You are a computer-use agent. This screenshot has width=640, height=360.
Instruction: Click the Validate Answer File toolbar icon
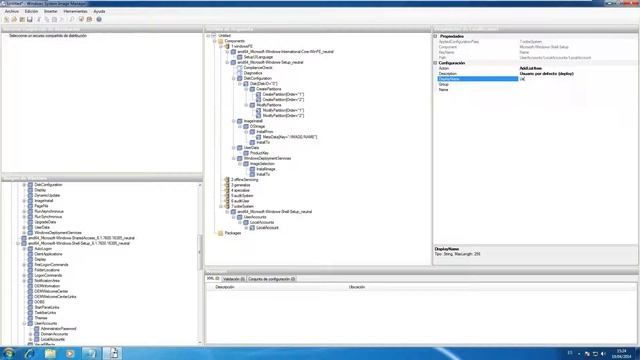[81, 20]
